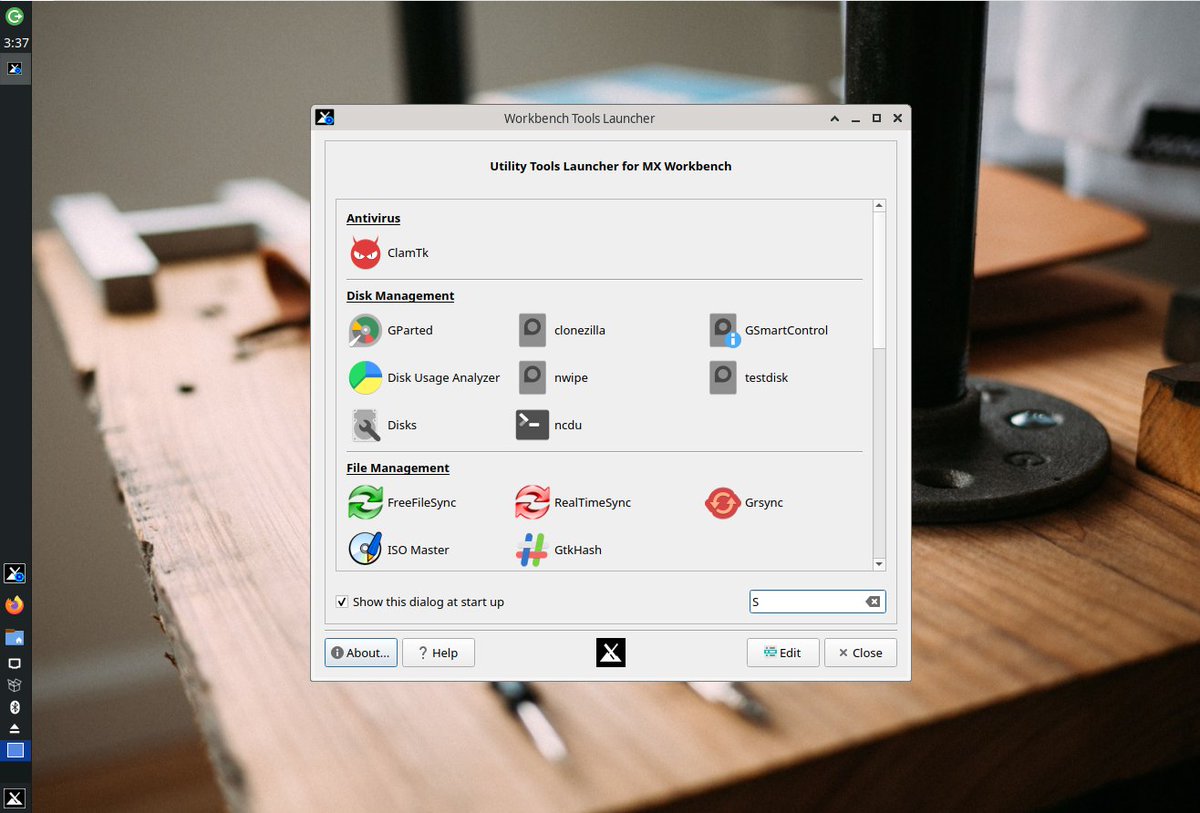Viewport: 1200px width, 813px height.
Task: Click the 'Antivirus' section heading
Action: tap(373, 218)
